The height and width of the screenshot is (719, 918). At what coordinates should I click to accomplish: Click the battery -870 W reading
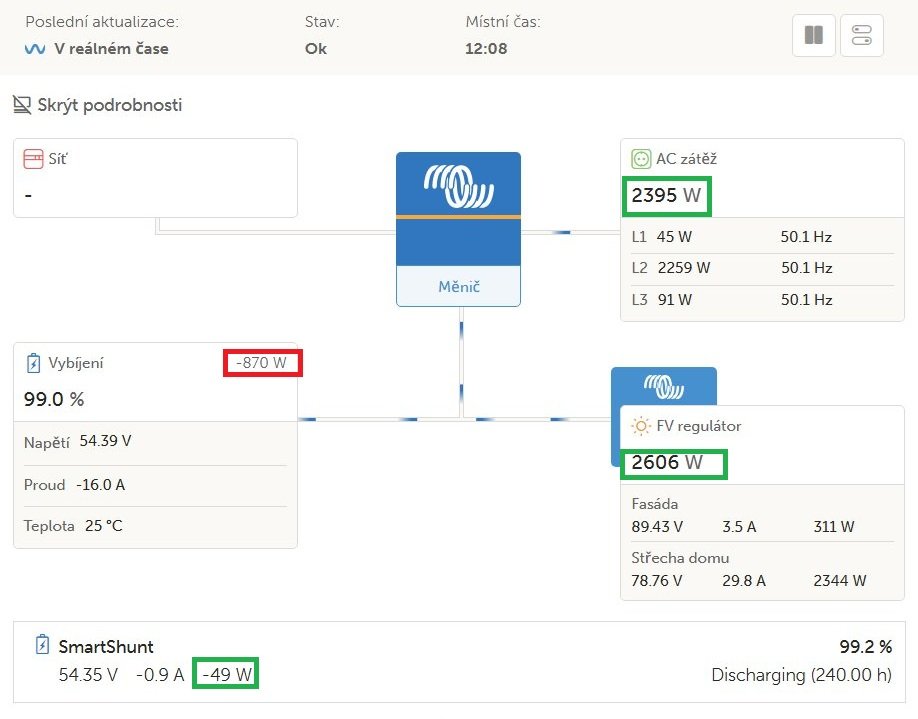click(x=261, y=363)
